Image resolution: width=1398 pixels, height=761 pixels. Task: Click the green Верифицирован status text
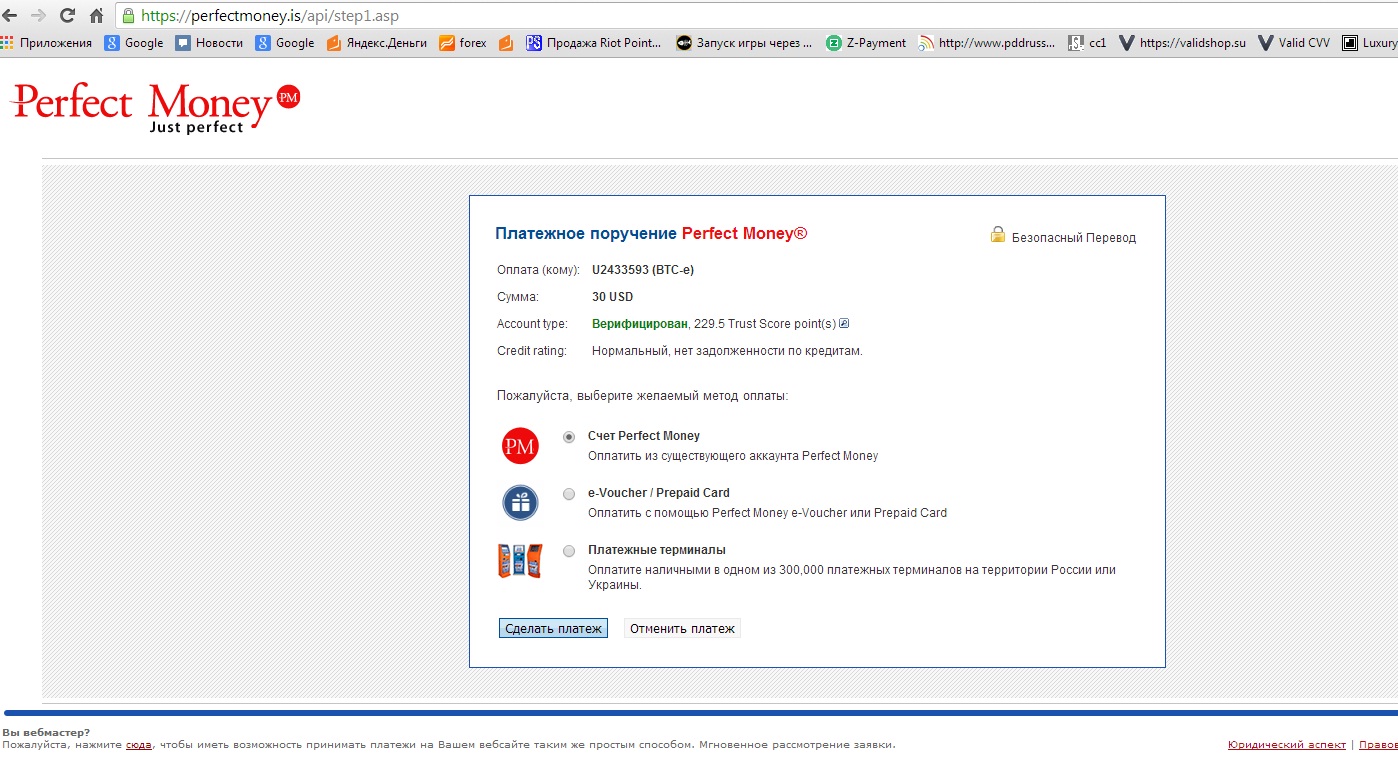pyautogui.click(x=640, y=324)
